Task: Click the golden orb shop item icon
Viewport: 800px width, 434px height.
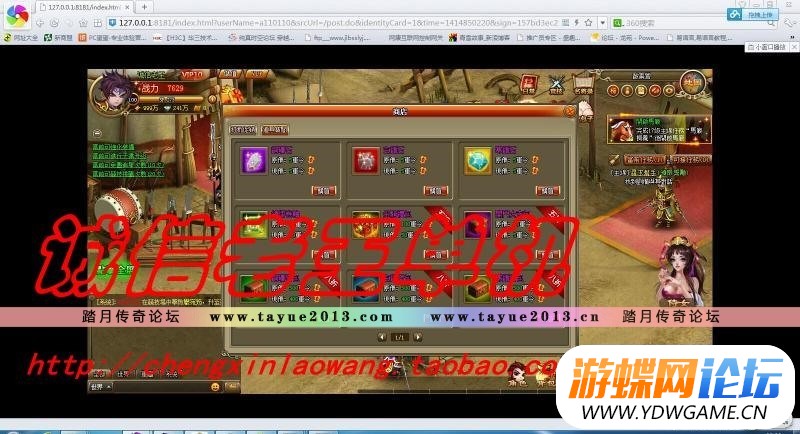Action: [x=366, y=225]
